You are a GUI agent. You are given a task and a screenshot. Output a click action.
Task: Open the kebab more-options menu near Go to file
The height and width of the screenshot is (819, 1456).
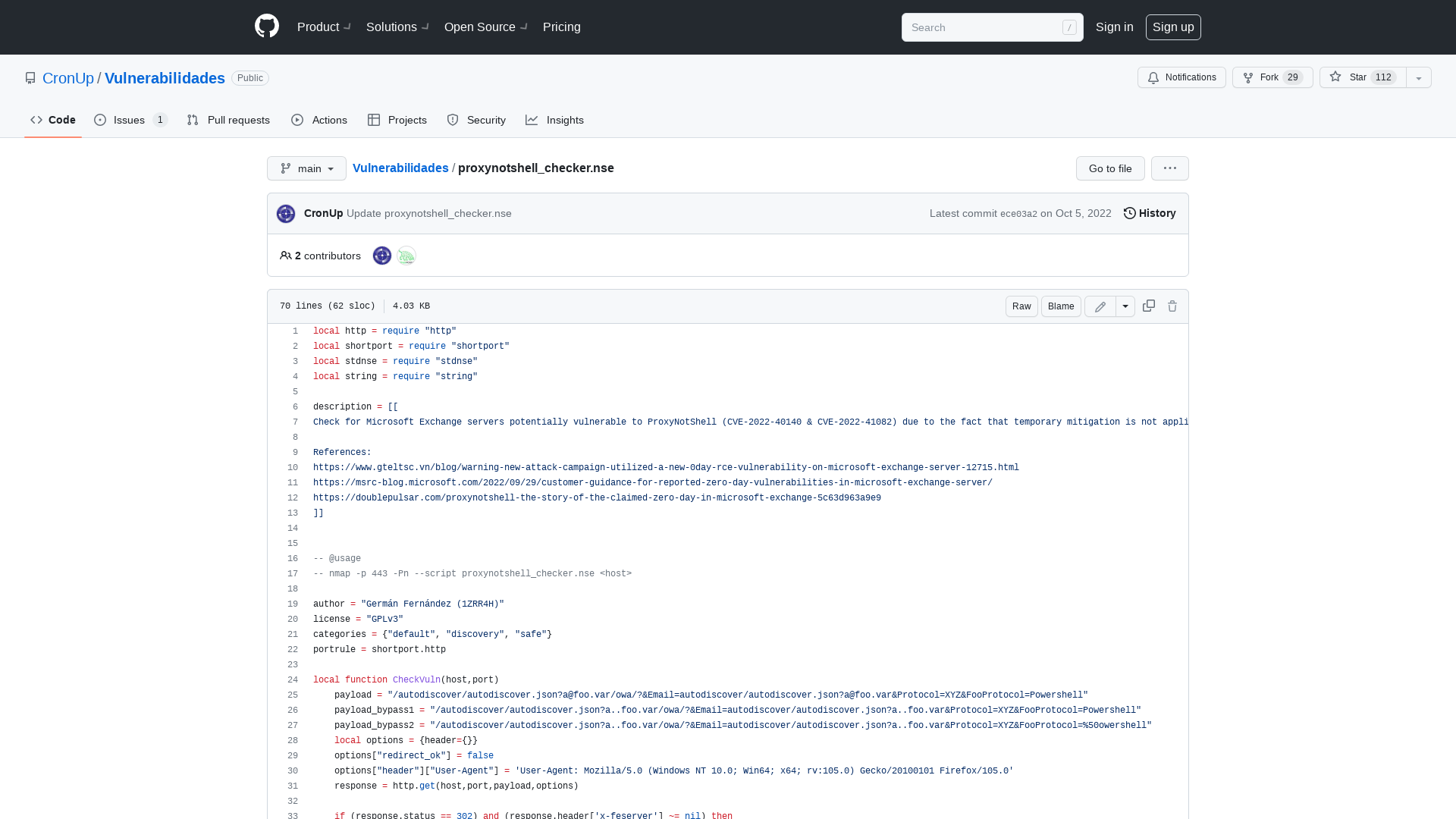(x=1169, y=168)
